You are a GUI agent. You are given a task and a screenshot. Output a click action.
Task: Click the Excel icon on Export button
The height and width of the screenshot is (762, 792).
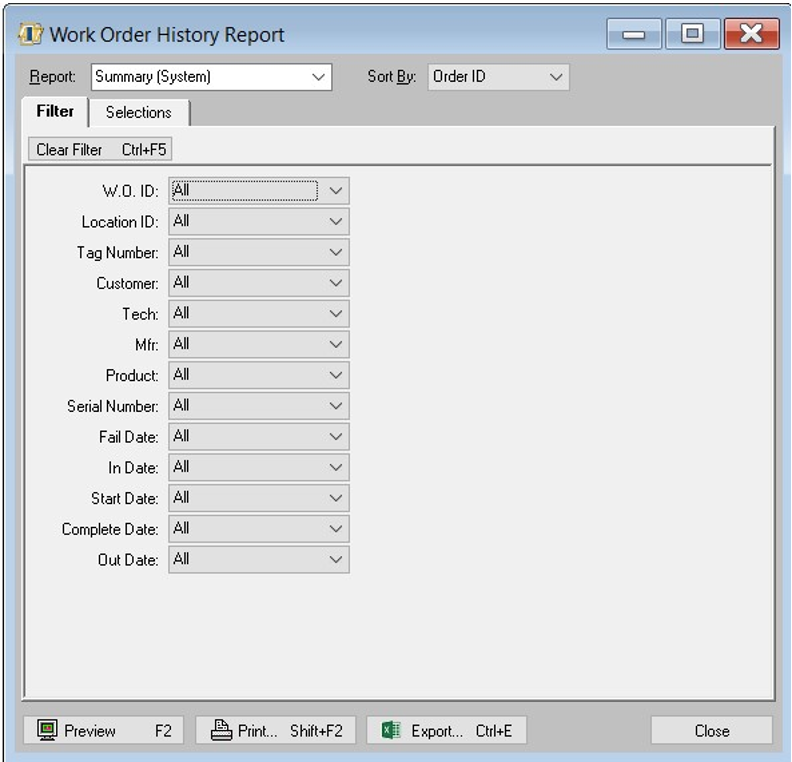pos(391,730)
